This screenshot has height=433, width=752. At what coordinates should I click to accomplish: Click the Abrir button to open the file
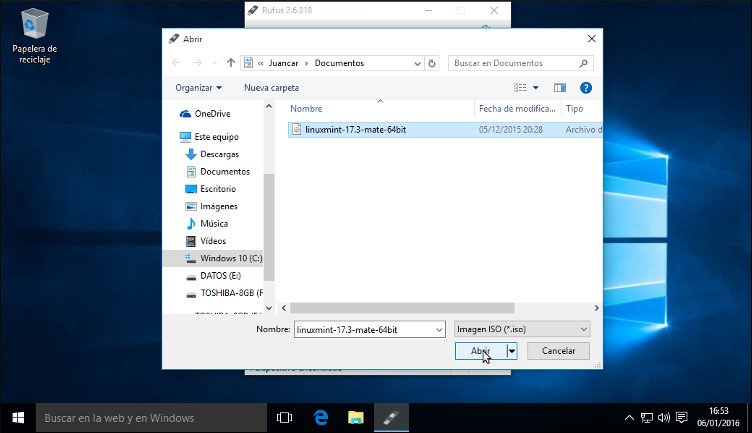click(481, 351)
